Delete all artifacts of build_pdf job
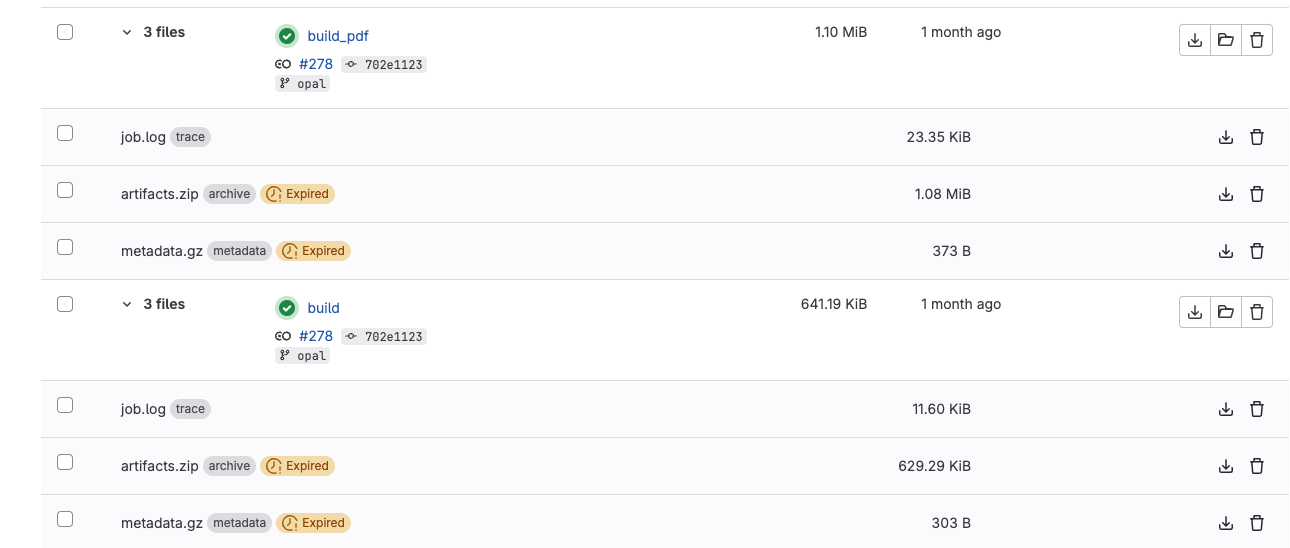 tap(1257, 41)
